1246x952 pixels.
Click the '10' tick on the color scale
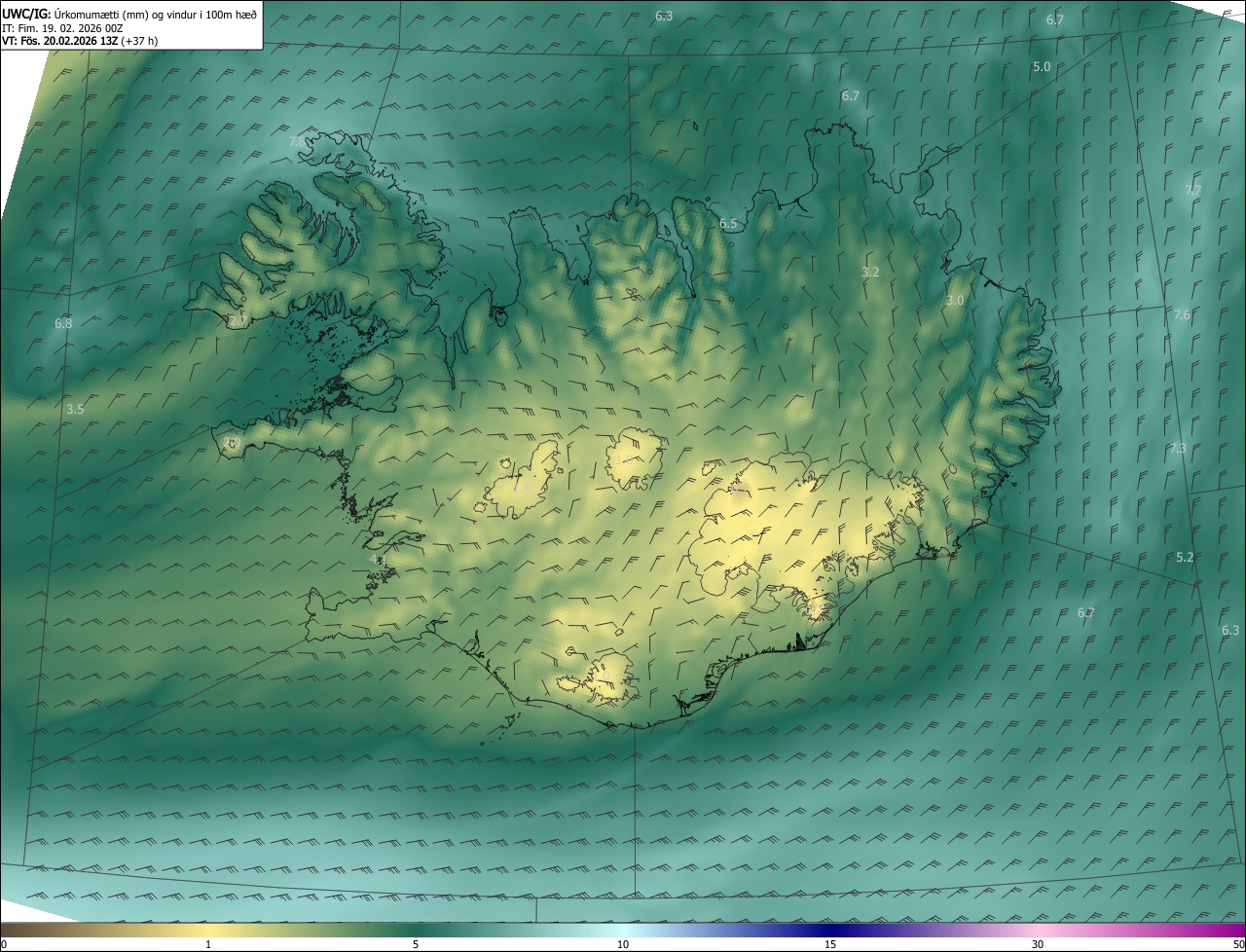[x=623, y=944]
